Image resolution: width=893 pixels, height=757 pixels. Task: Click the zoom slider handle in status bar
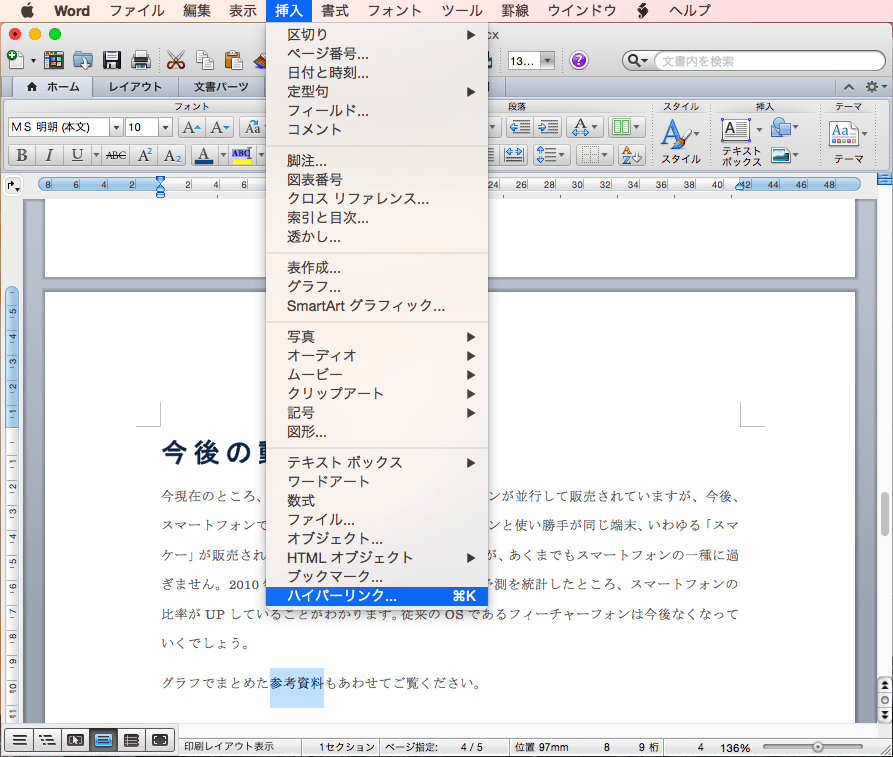[x=818, y=747]
